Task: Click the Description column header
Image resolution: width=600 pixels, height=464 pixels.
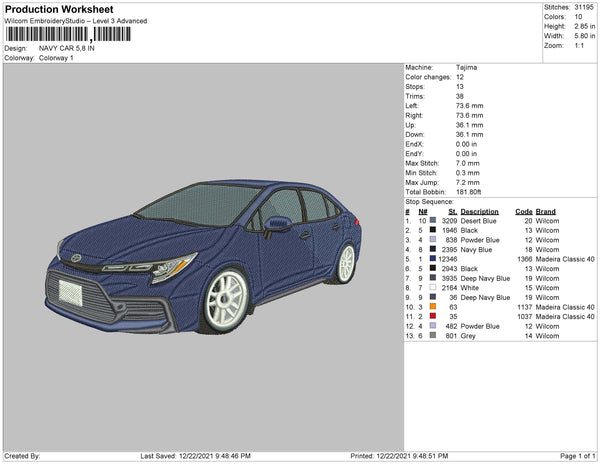Action: click(x=479, y=212)
